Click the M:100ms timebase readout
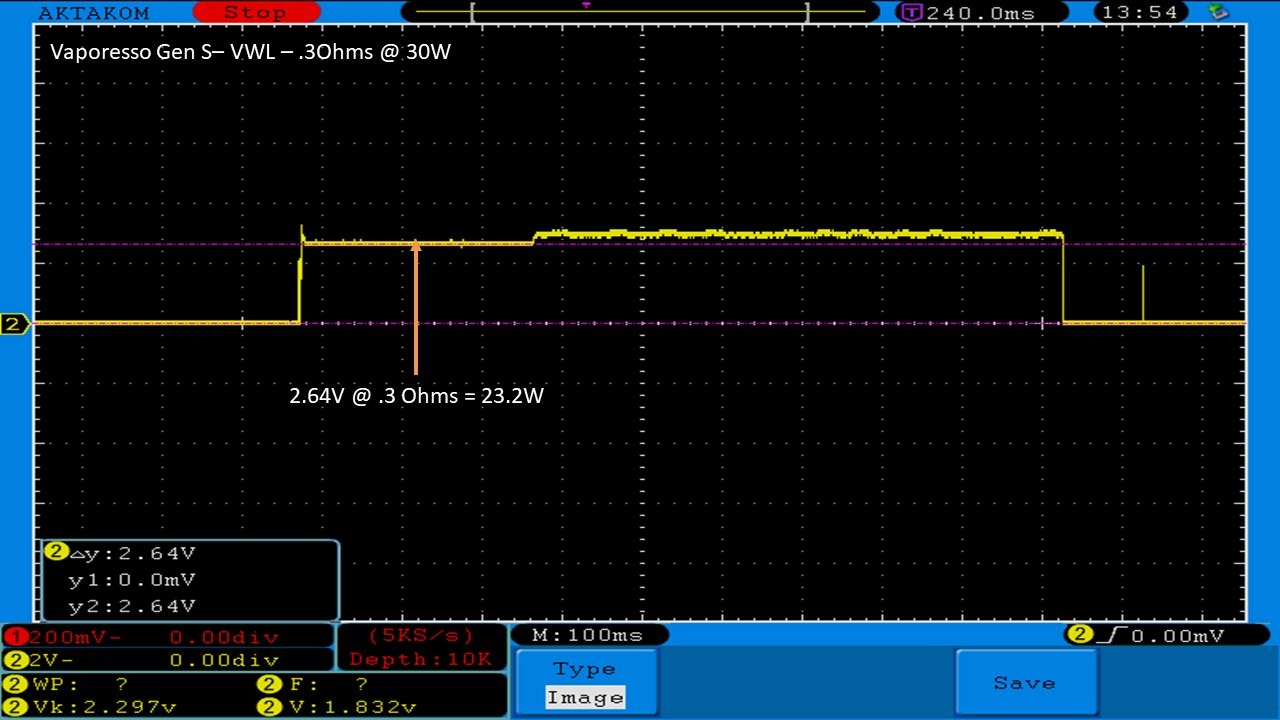1280x720 pixels. [x=588, y=635]
